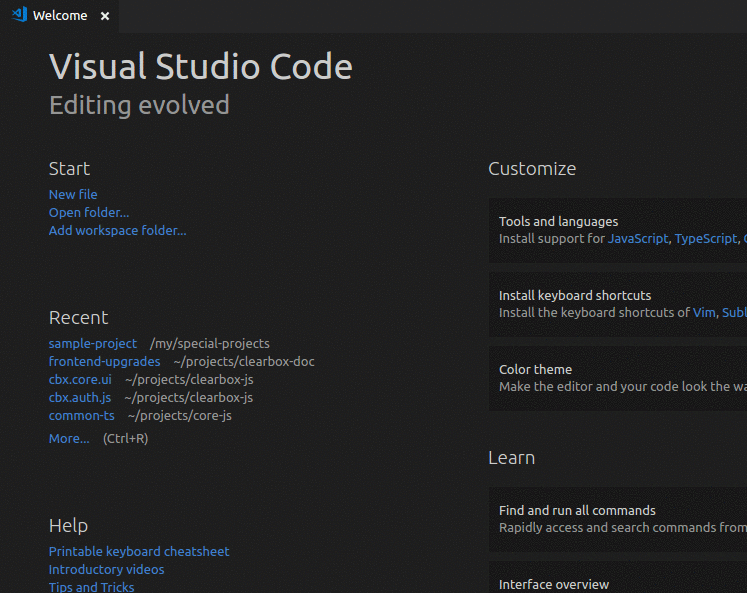747x593 pixels.
Task: Open Tips and Tricks link
Action: [91, 587]
